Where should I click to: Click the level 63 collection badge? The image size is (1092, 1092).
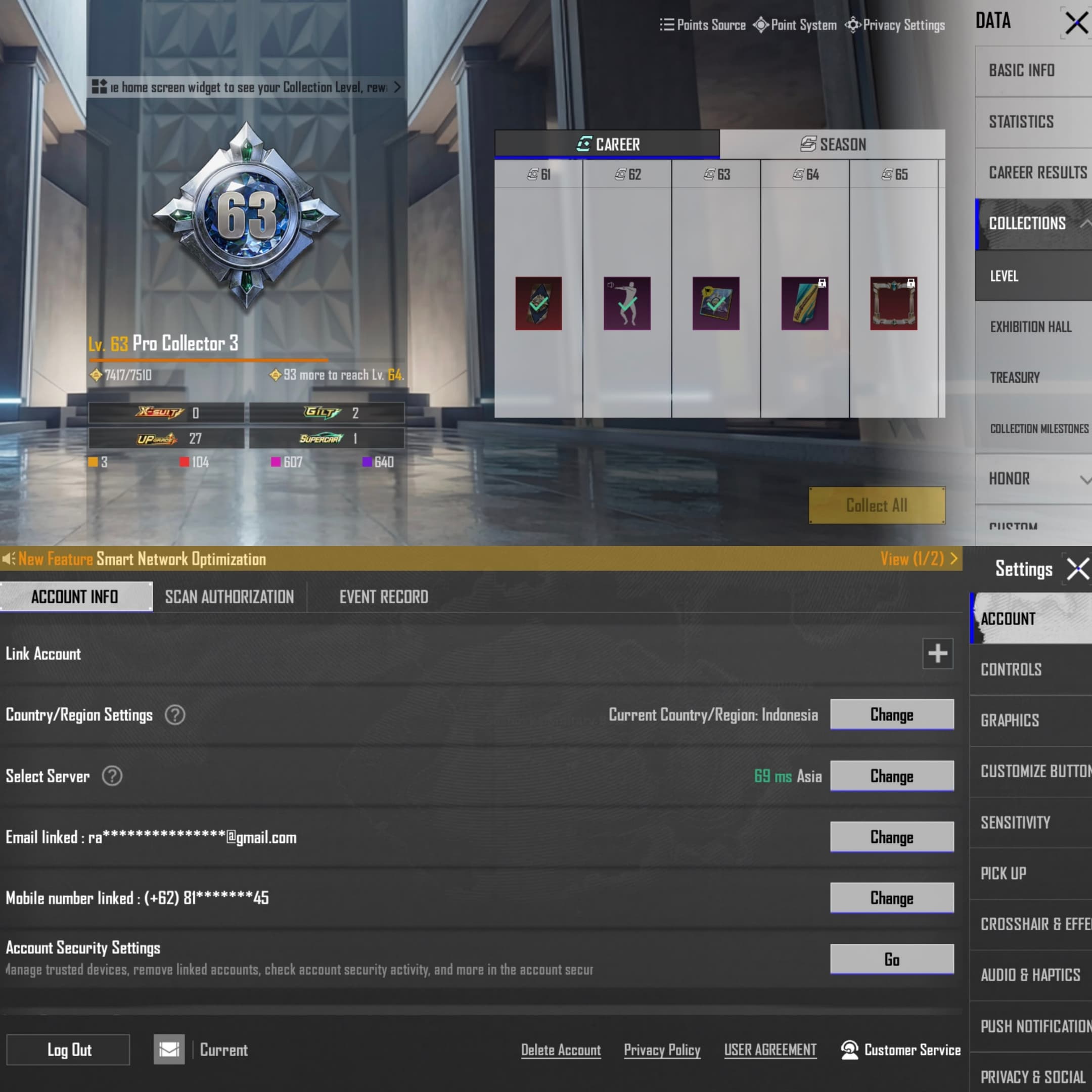coord(246,215)
